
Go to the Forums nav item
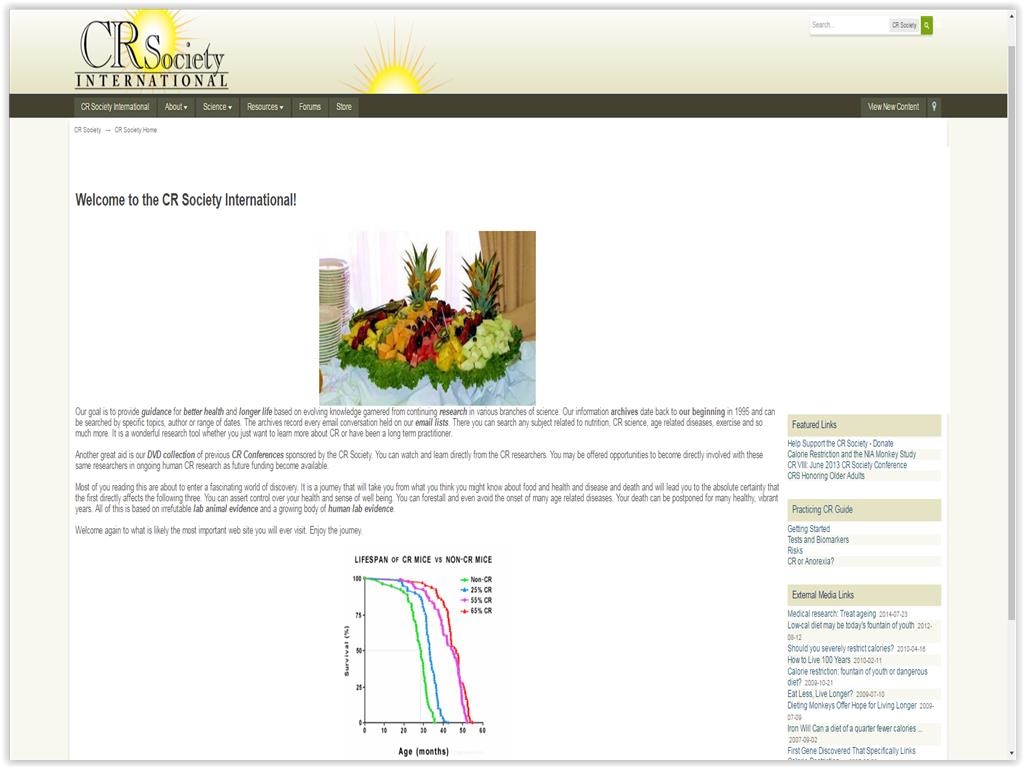(x=310, y=106)
